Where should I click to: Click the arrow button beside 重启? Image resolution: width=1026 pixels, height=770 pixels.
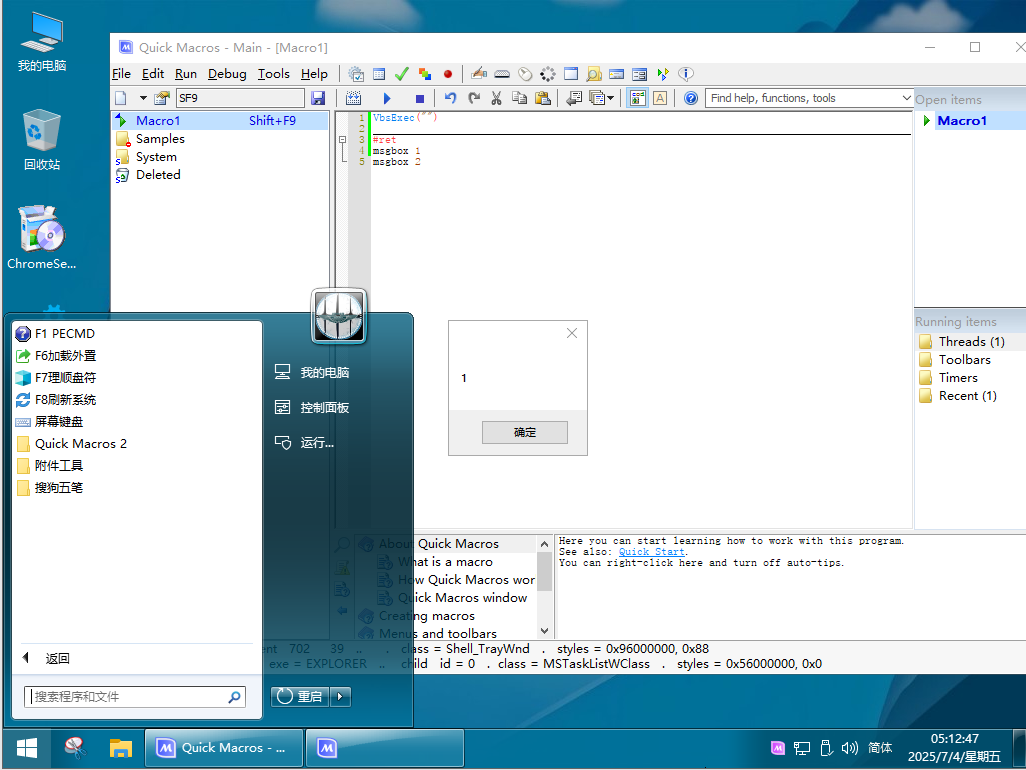coord(340,697)
